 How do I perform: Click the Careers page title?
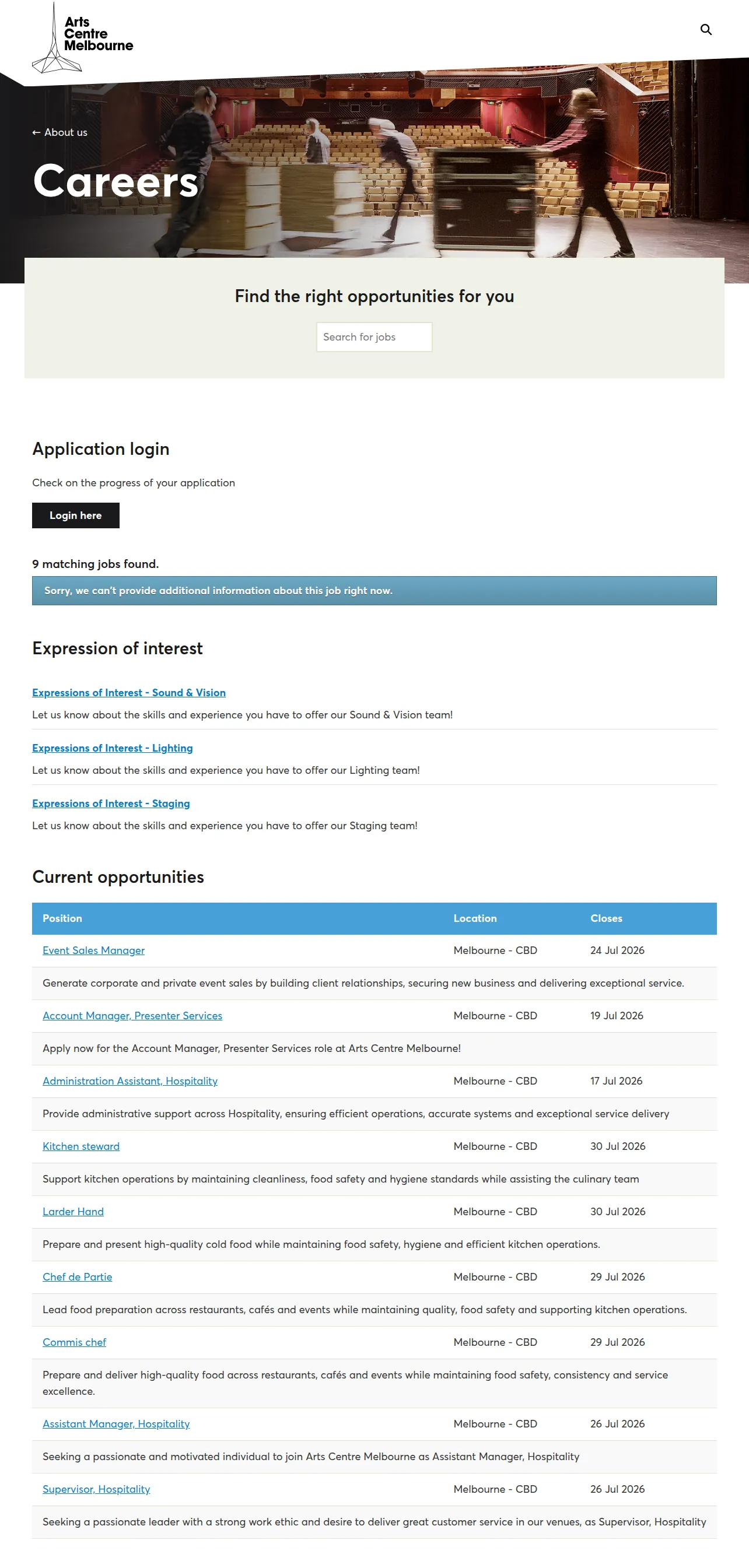click(116, 181)
